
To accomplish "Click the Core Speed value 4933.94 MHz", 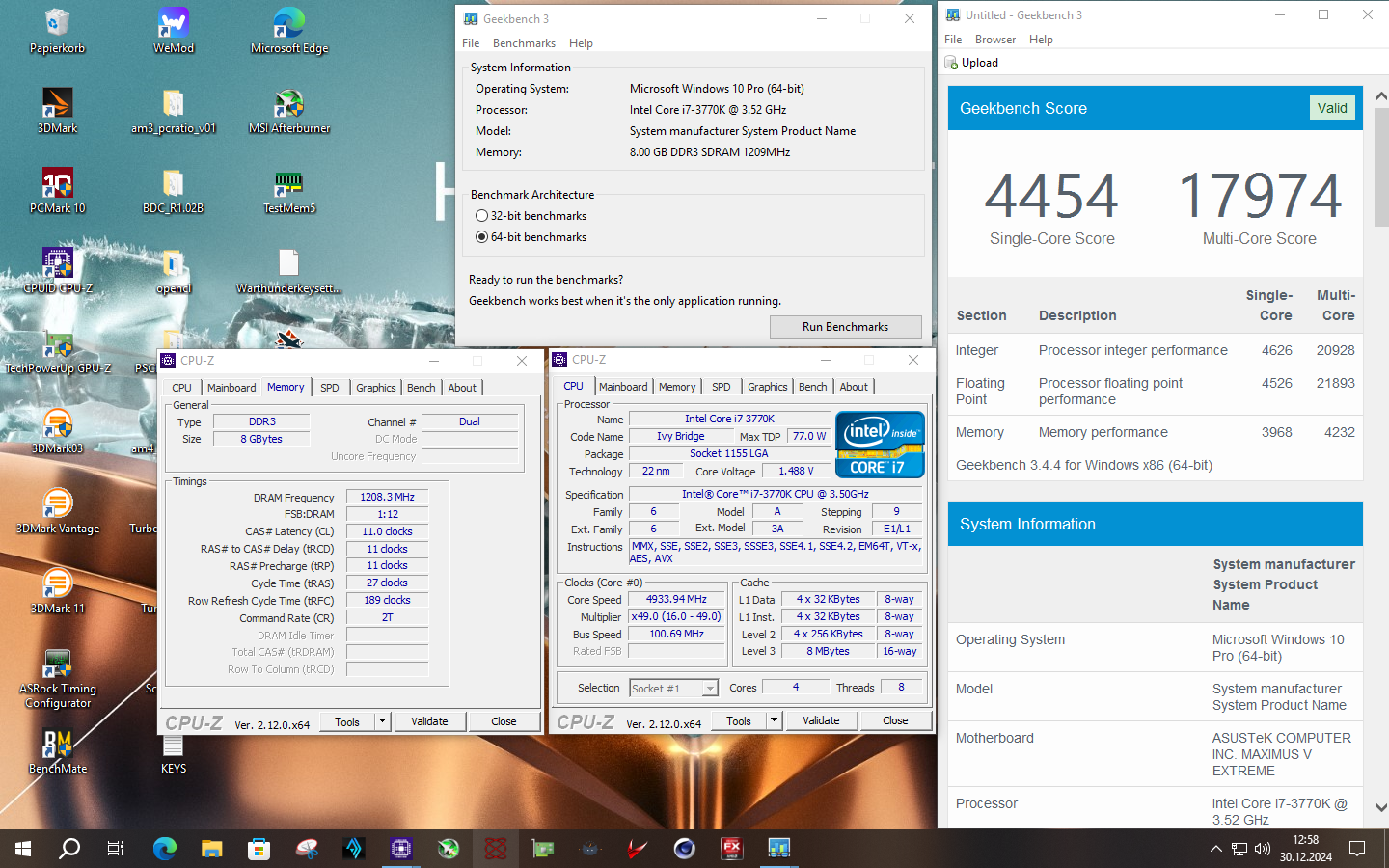I will tap(676, 599).
